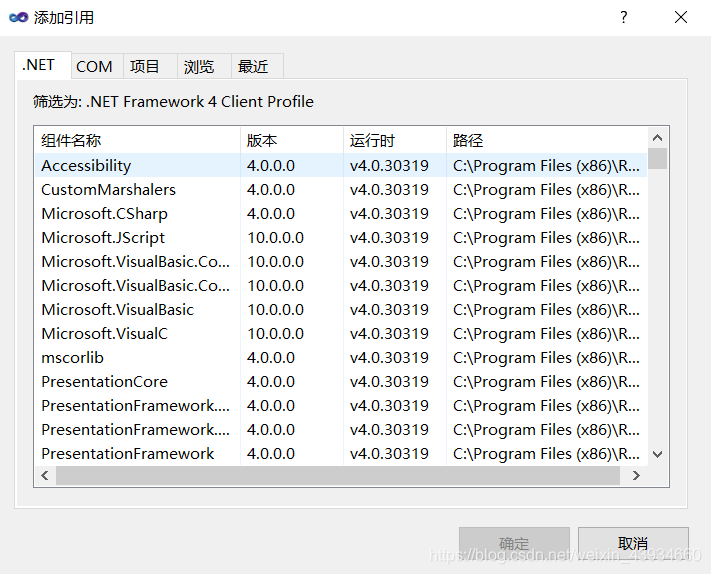This screenshot has width=711, height=574.
Task: Click the vertical scrollbar thumb
Action: tap(657, 159)
